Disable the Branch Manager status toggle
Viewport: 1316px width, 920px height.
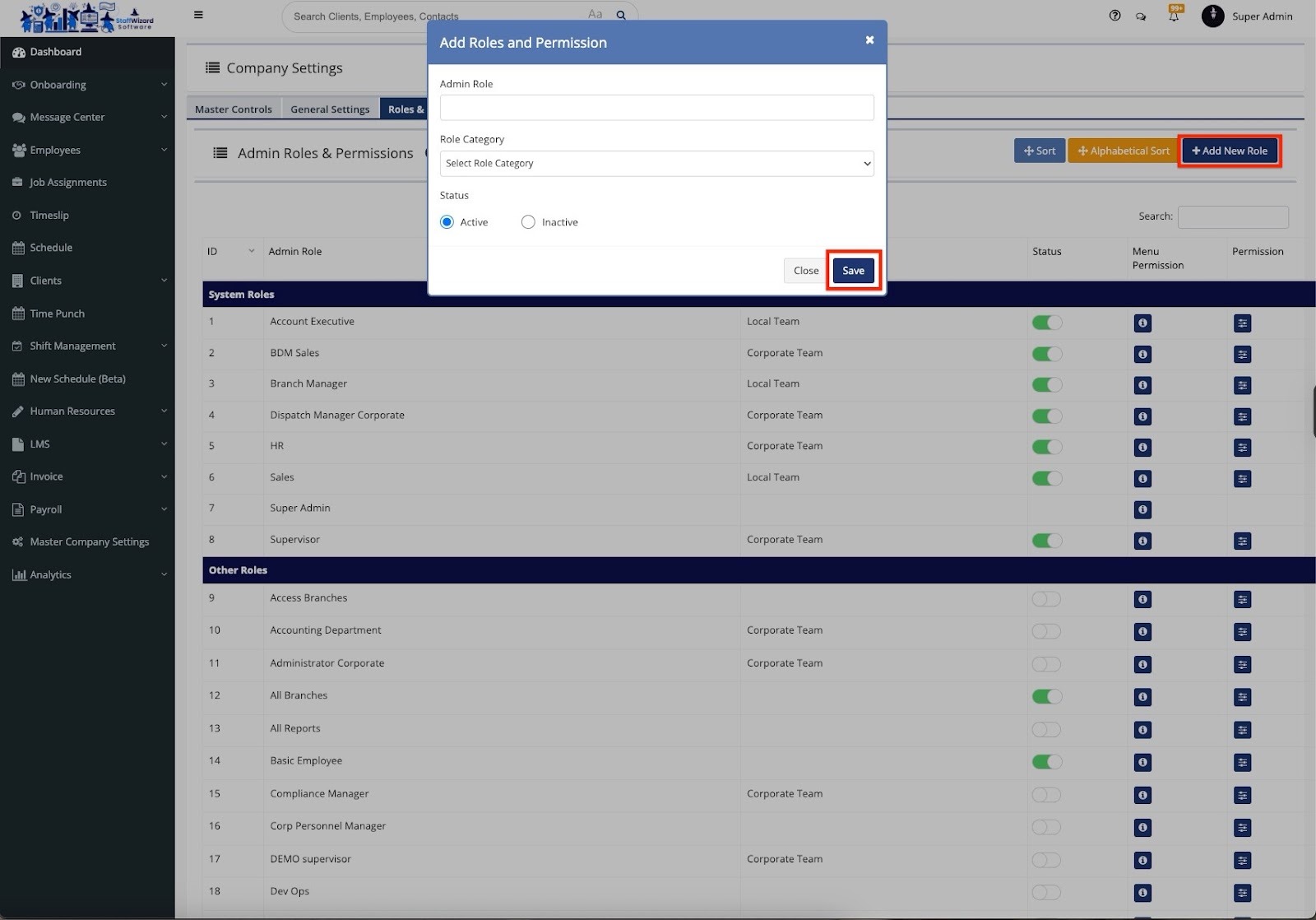pyautogui.click(x=1046, y=385)
